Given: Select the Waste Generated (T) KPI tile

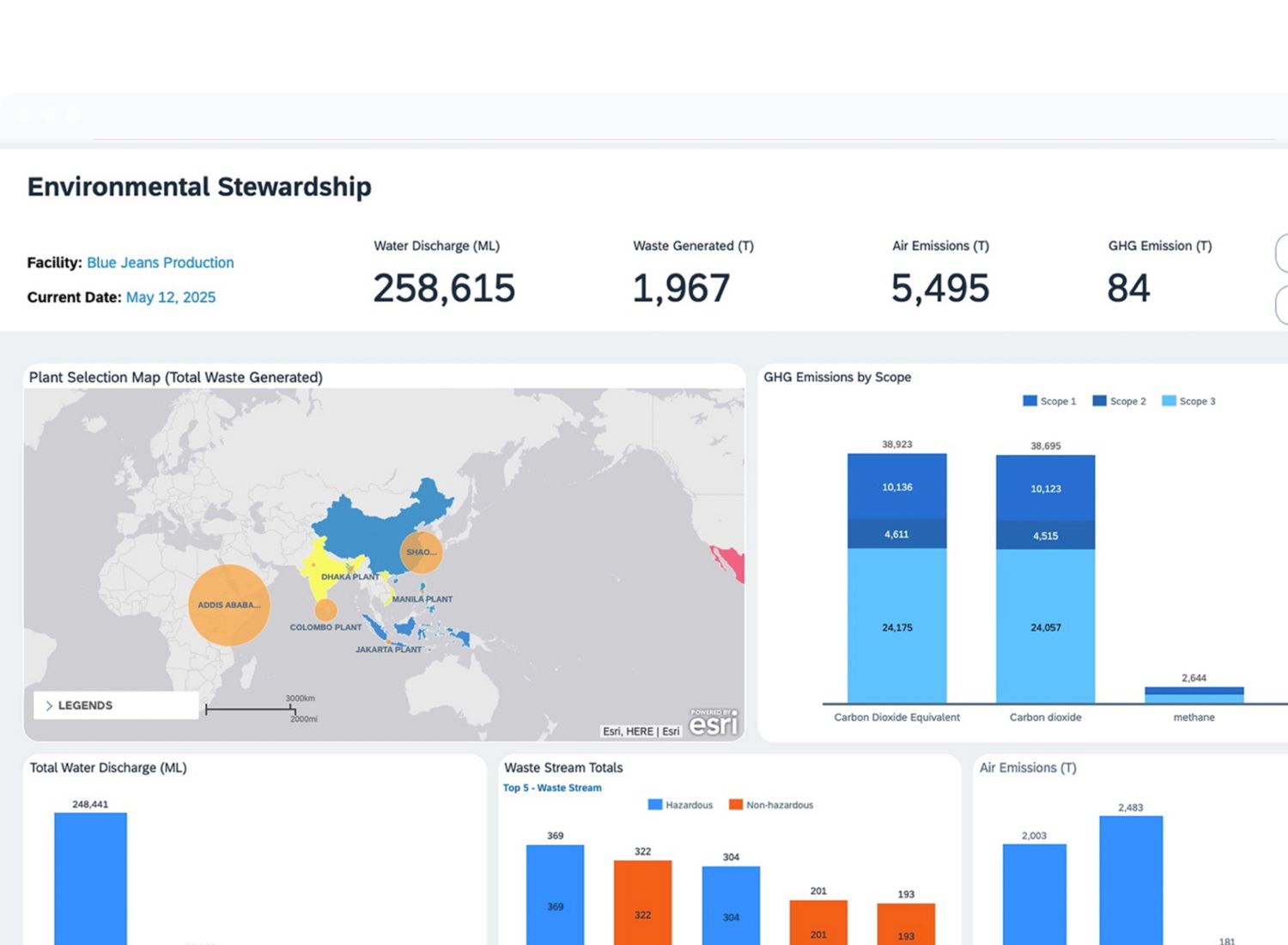Looking at the screenshot, I should (x=692, y=273).
